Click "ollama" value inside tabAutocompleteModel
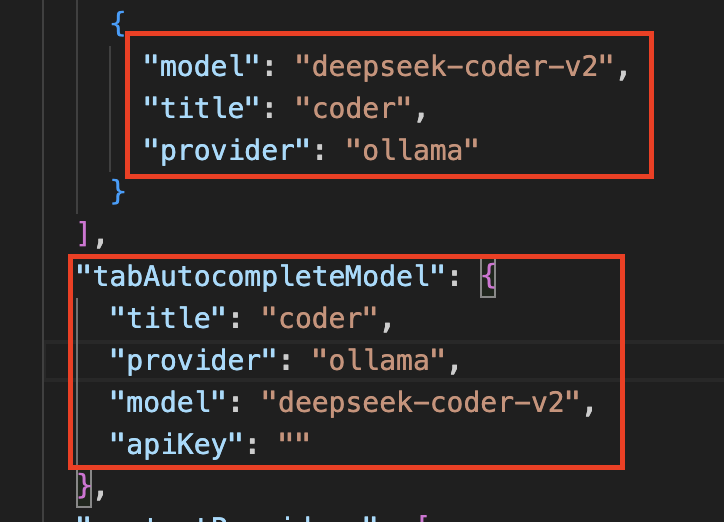Viewport: 724px width, 522px height. pyautogui.click(x=378, y=360)
